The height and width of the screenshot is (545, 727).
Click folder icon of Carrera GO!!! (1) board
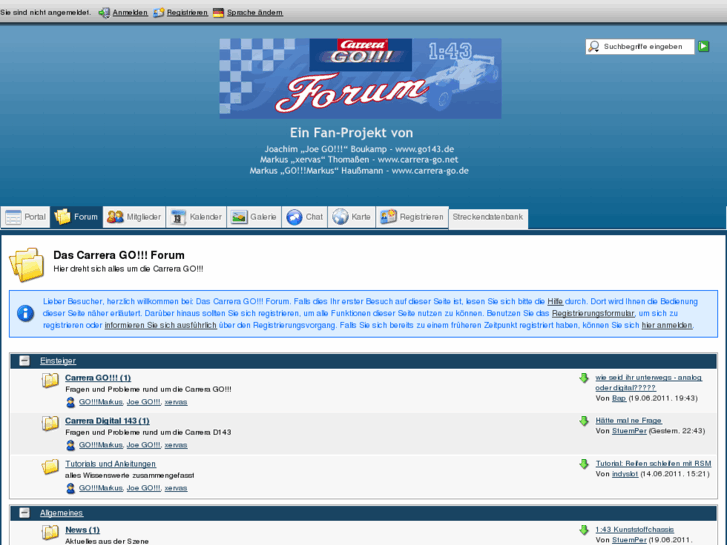50,380
